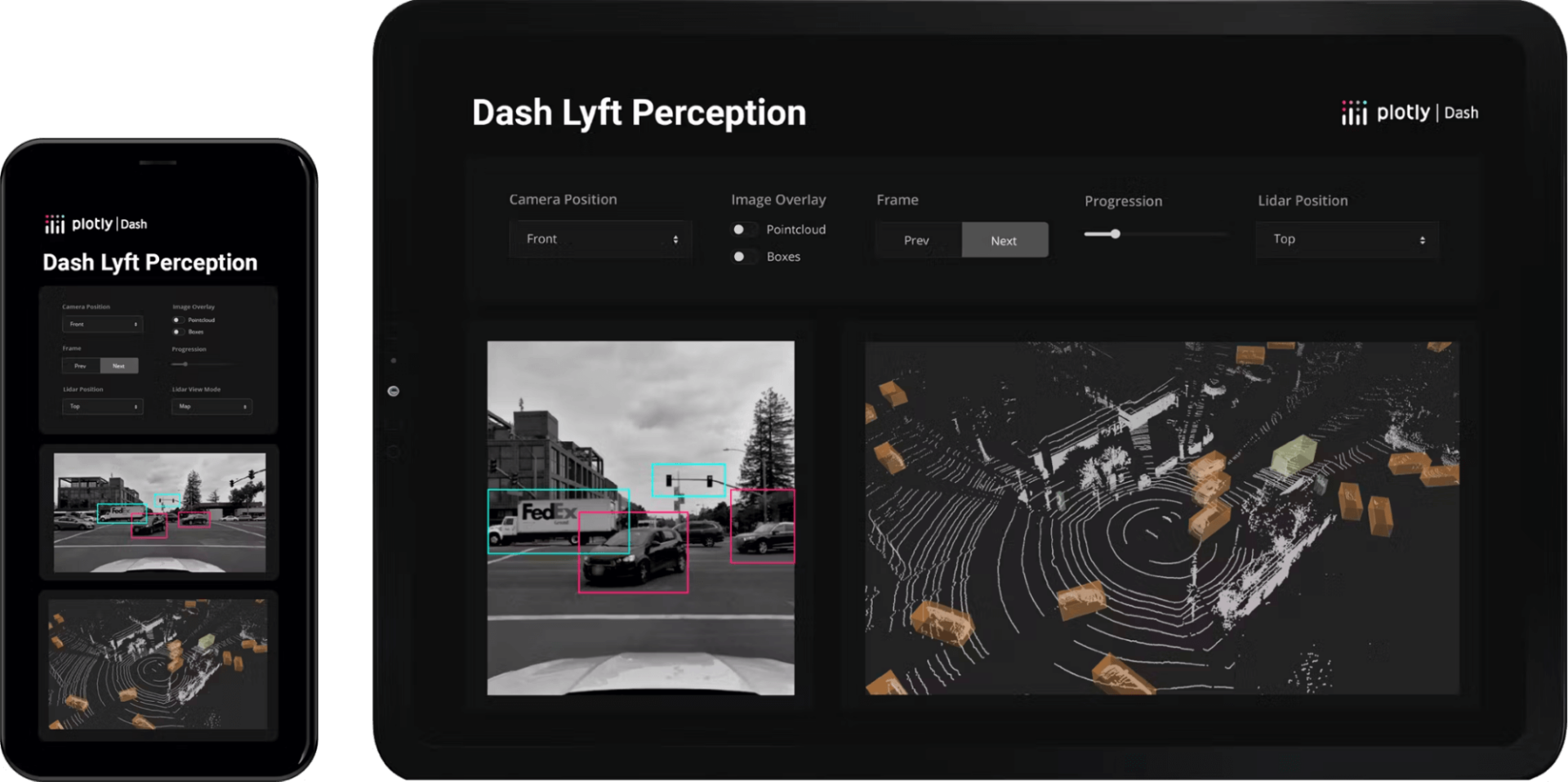The width and height of the screenshot is (1568, 782).
Task: Select the green 3D box in the tablet lidar view
Action: point(1293,454)
